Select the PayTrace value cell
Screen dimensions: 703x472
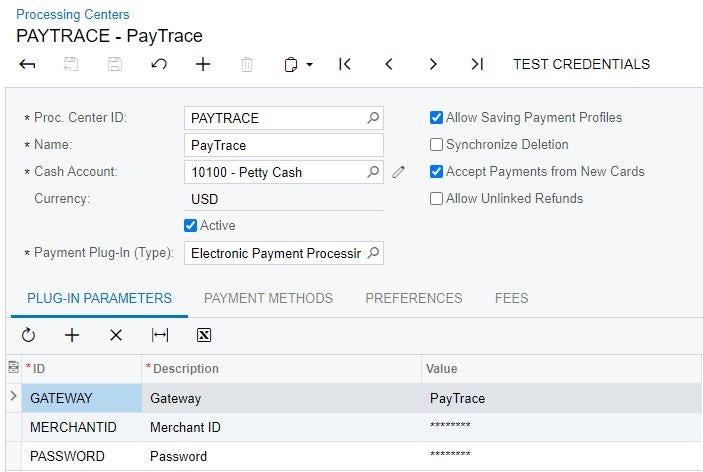click(x=562, y=398)
